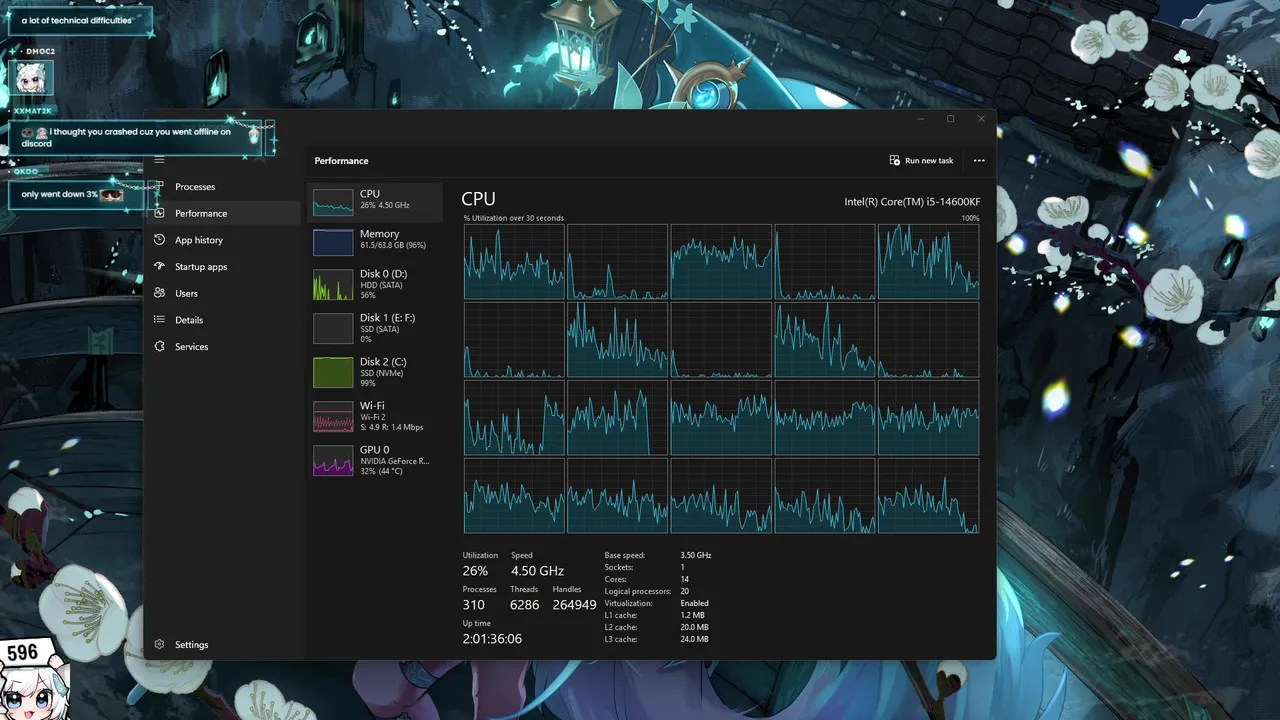Click the Cores 14 value
This screenshot has height=720, width=1280.
click(684, 579)
